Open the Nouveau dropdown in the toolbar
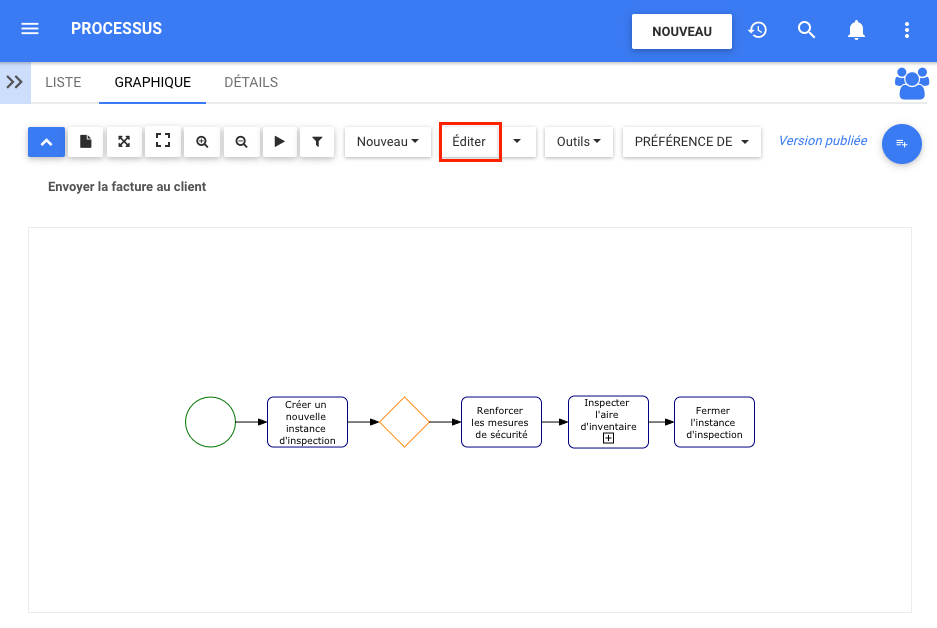 pyautogui.click(x=388, y=142)
